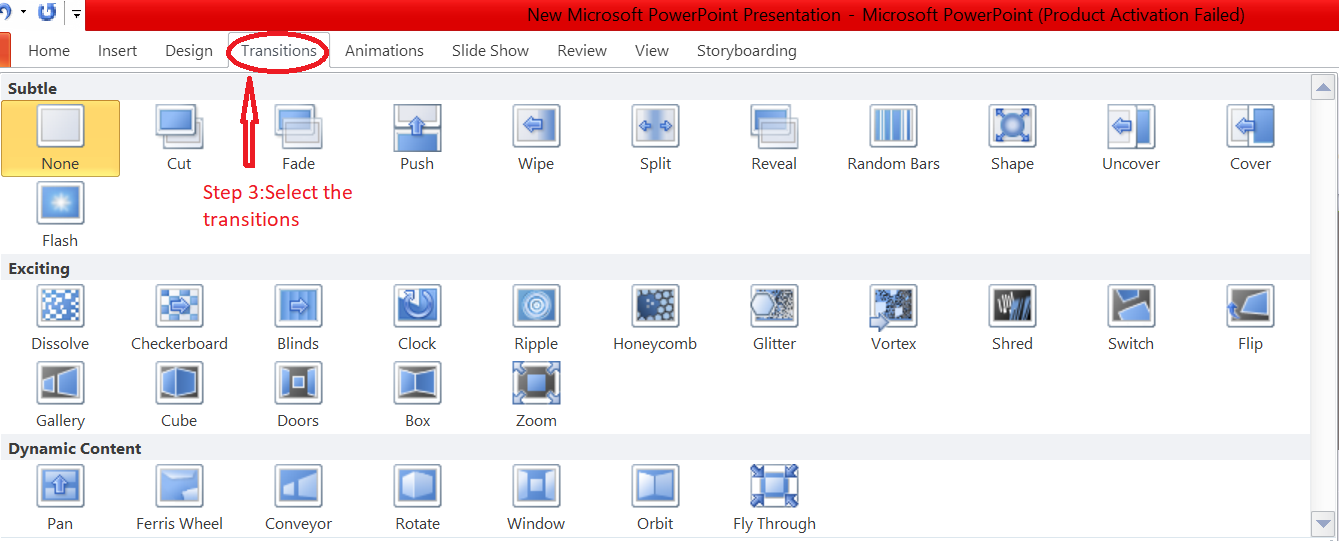The height and width of the screenshot is (541, 1339).
Task: Apply the Fade transition
Action: [x=298, y=138]
